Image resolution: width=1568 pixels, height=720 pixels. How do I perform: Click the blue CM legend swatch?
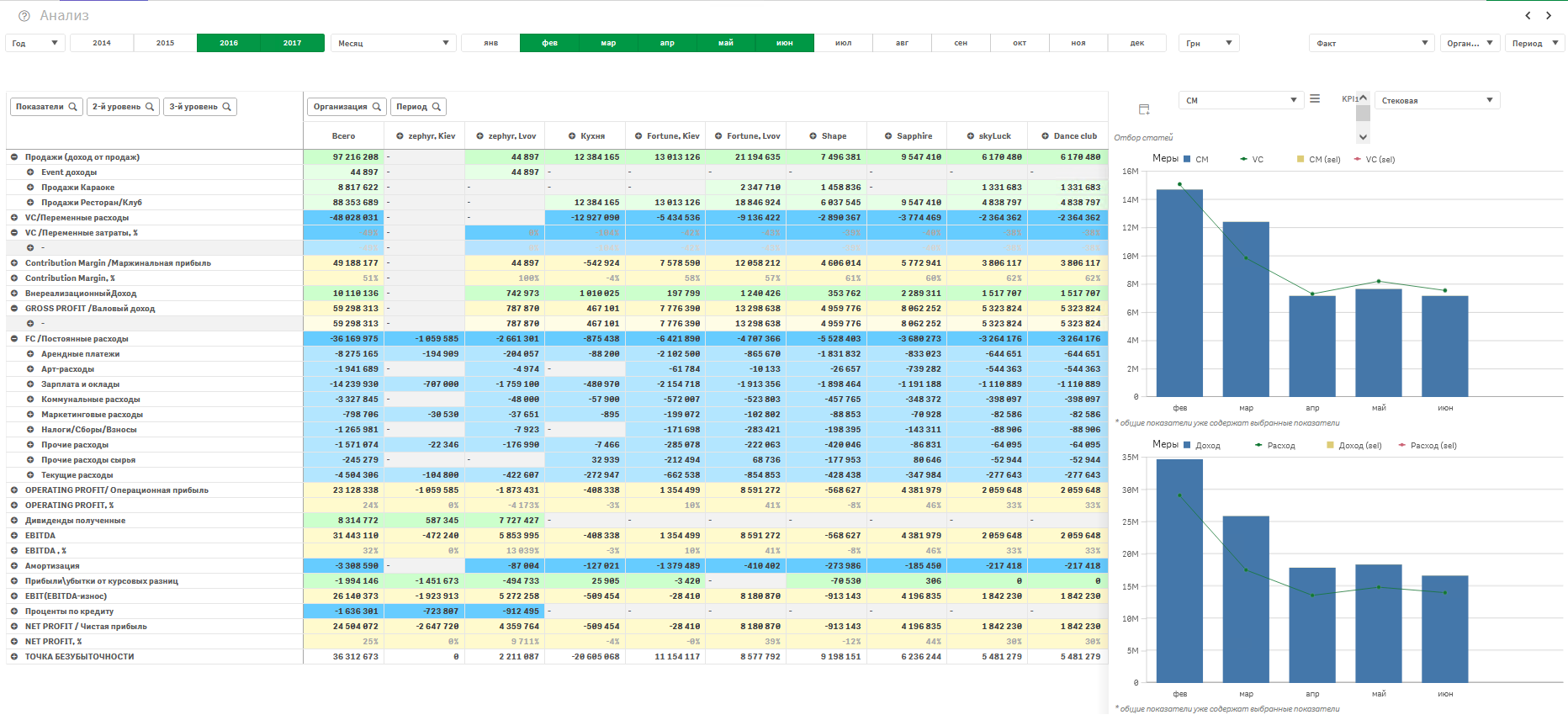[1187, 159]
